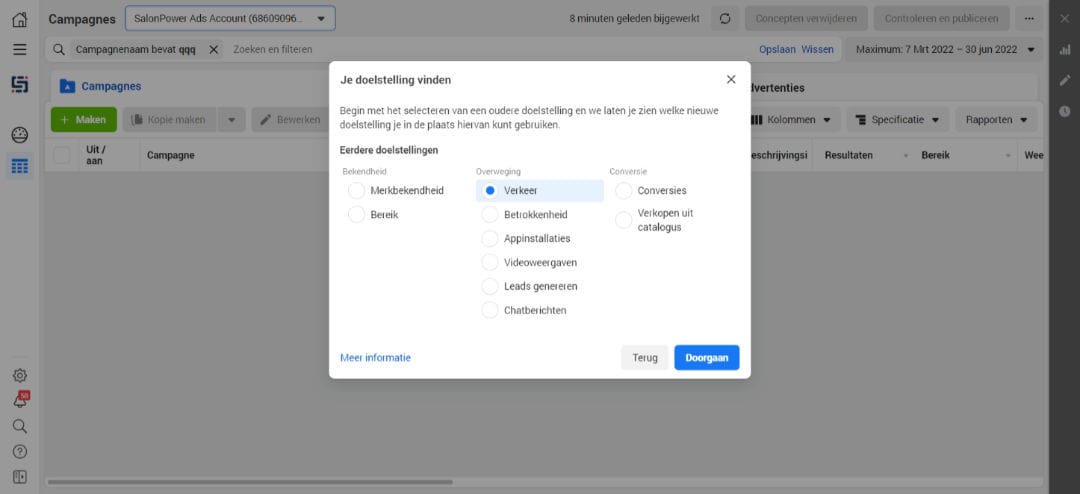Image resolution: width=1080 pixels, height=494 pixels.
Task: Click the horizontal scrollbar at bottom
Action: pos(250,482)
